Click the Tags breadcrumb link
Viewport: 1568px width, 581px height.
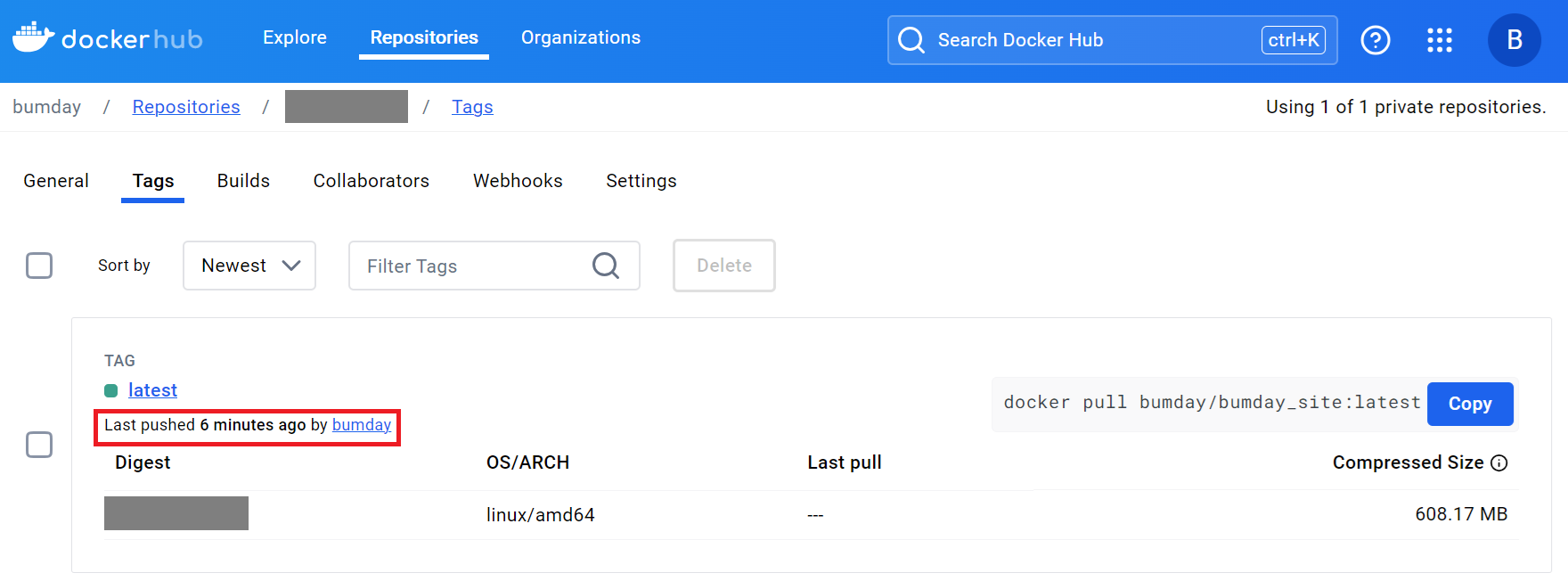tap(472, 107)
